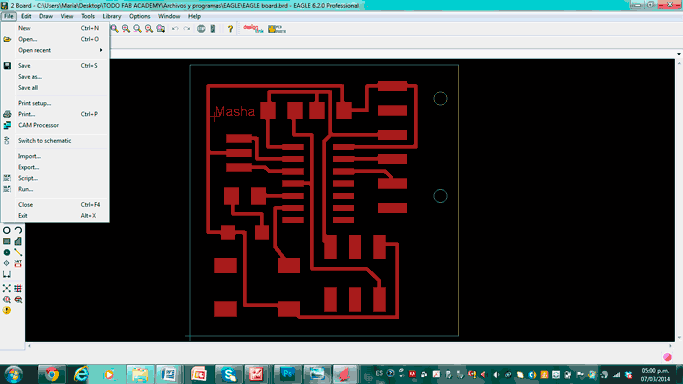Click the Masha text on board
The height and width of the screenshot is (384, 683).
[x=235, y=111]
